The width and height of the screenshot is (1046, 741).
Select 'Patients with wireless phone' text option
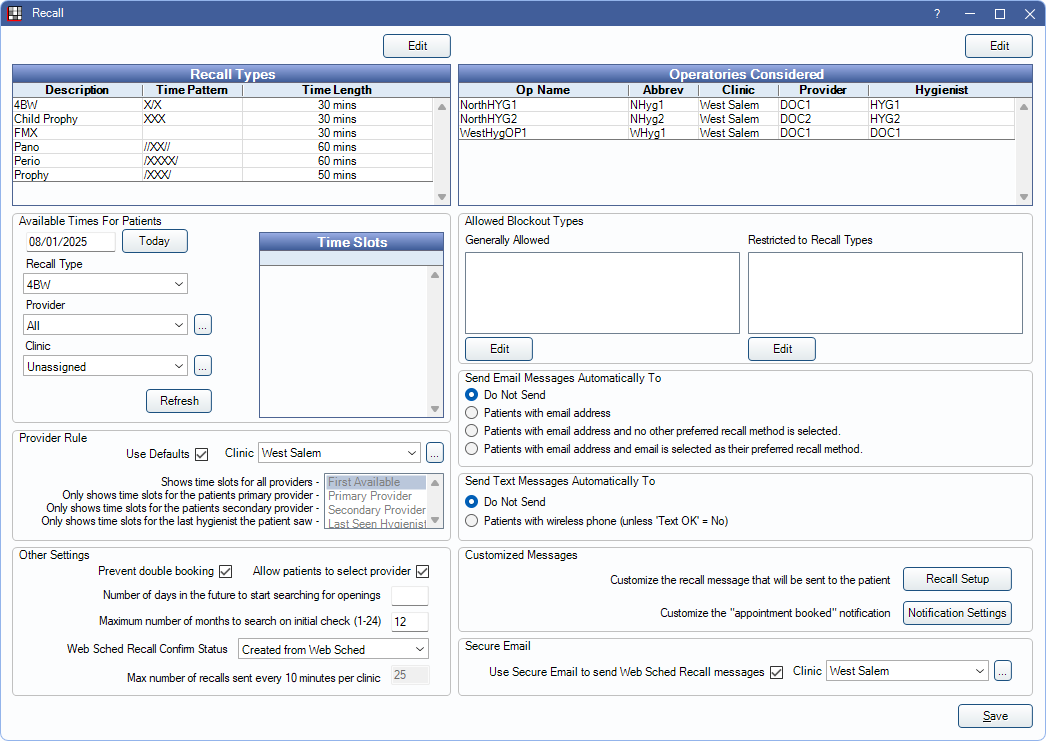pyautogui.click(x=473, y=521)
